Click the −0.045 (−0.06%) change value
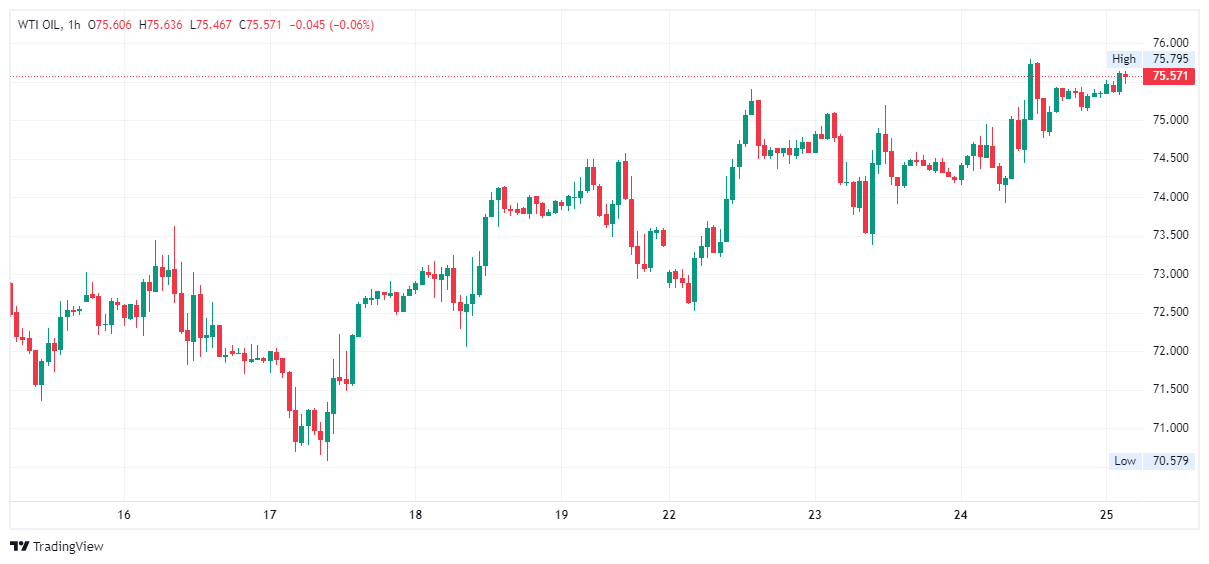Screen dimensions: 1209x564 (331, 24)
